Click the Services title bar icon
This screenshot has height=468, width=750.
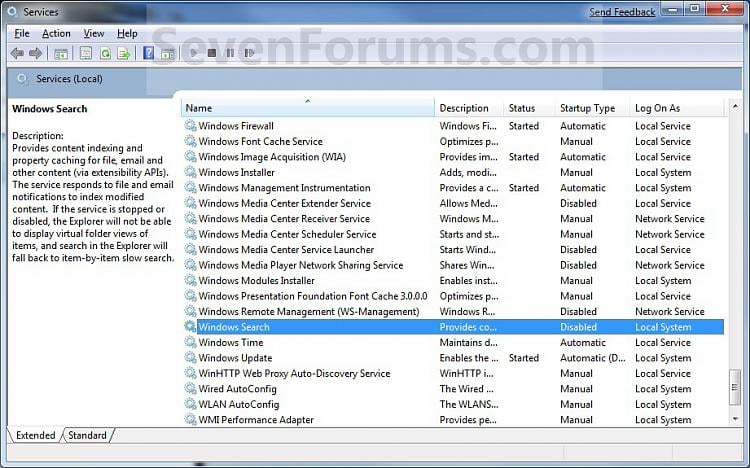(x=12, y=11)
